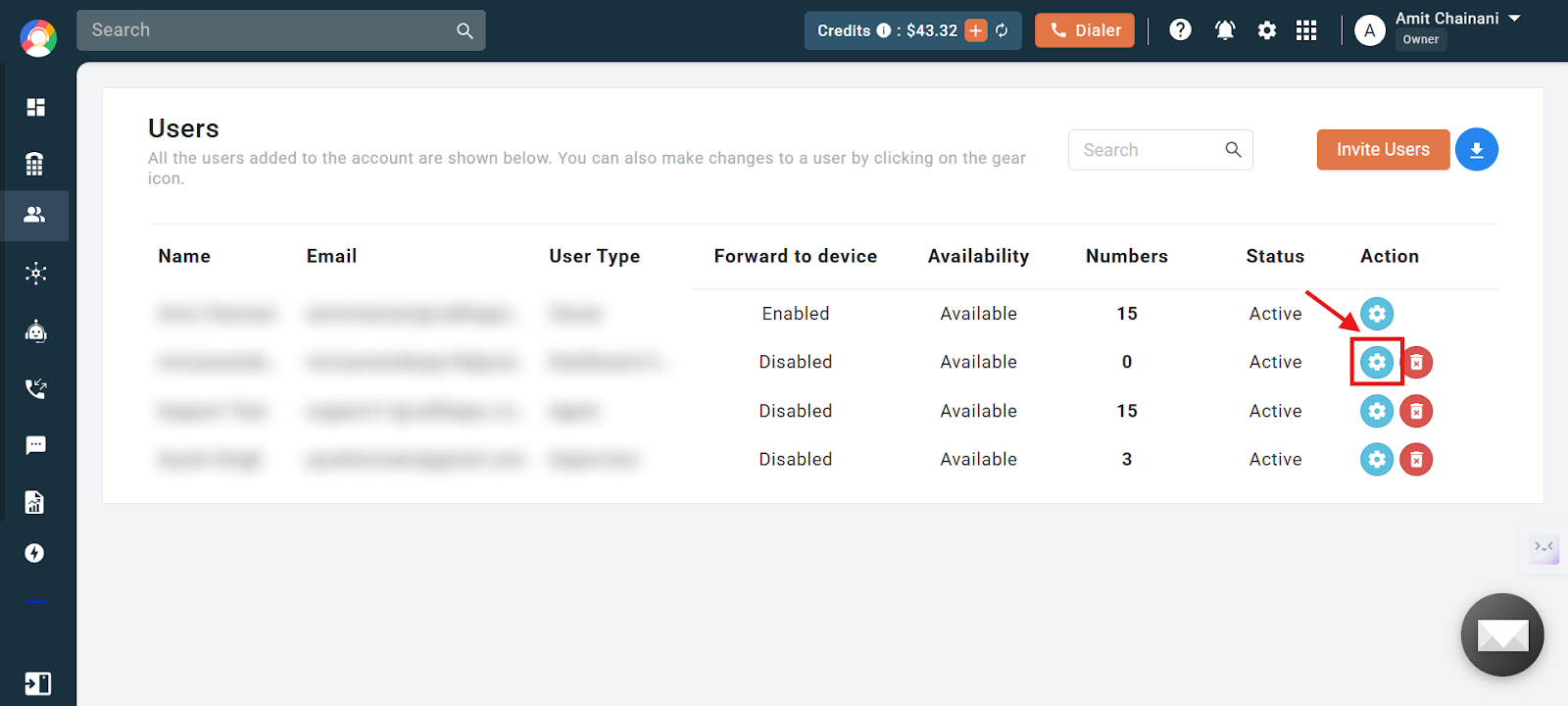Screen dimensions: 1568x706
Task: Open the messages chat sidebar icon
Action: pyautogui.click(x=36, y=446)
